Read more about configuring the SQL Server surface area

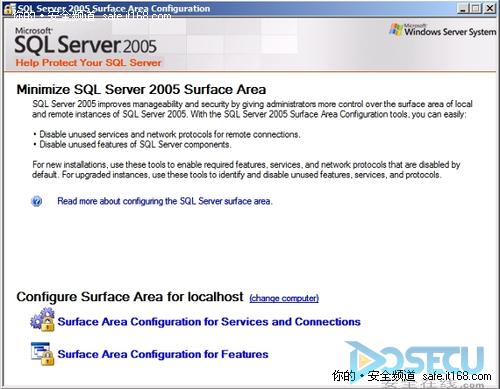point(165,201)
